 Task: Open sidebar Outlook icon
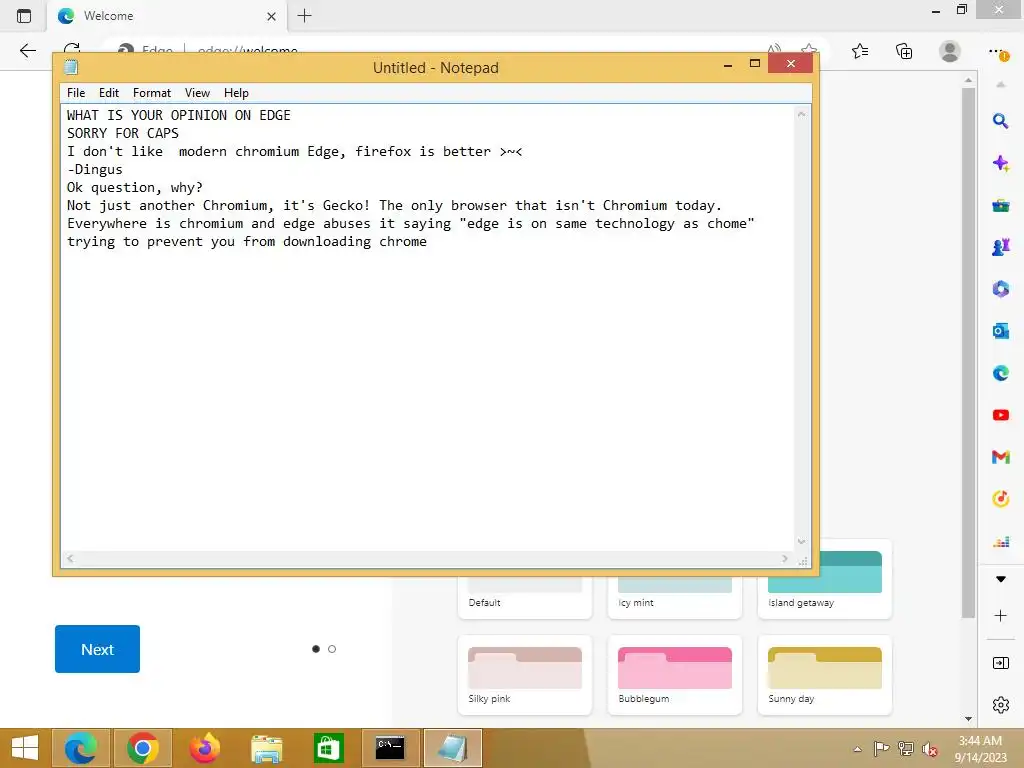click(1000, 331)
